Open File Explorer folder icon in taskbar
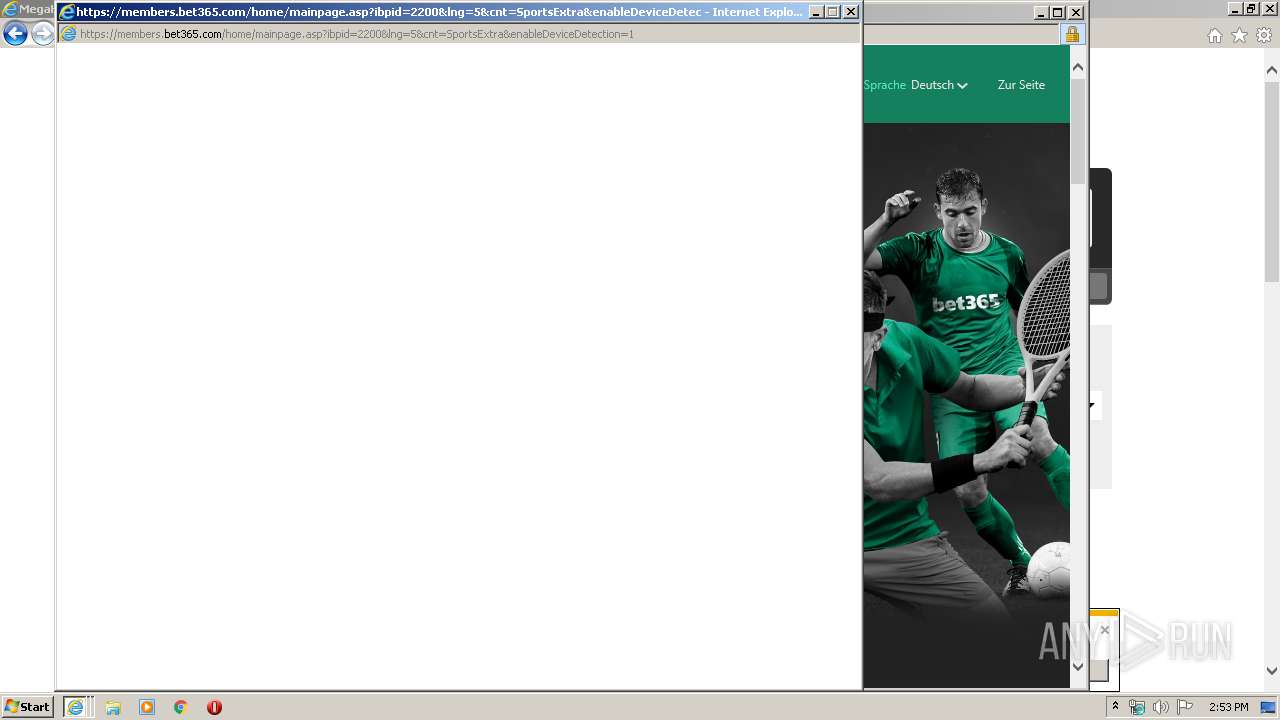Viewport: 1280px width, 720px height. 113,707
